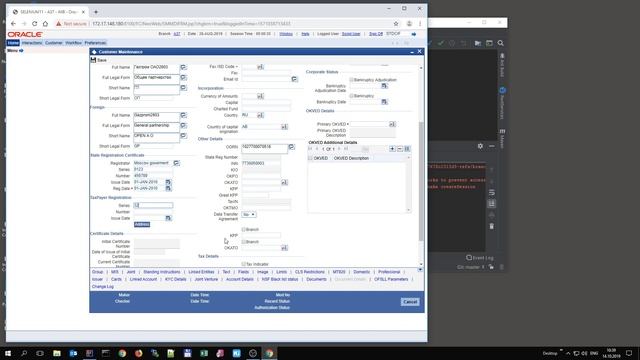Toggle Tax Indicator checkbox

[x=244, y=264]
